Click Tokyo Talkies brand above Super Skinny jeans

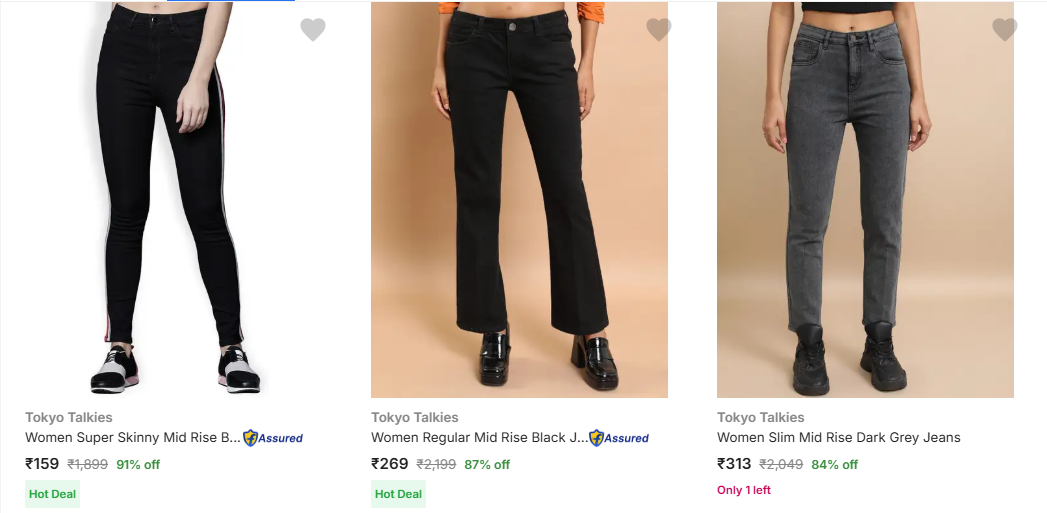pos(69,417)
